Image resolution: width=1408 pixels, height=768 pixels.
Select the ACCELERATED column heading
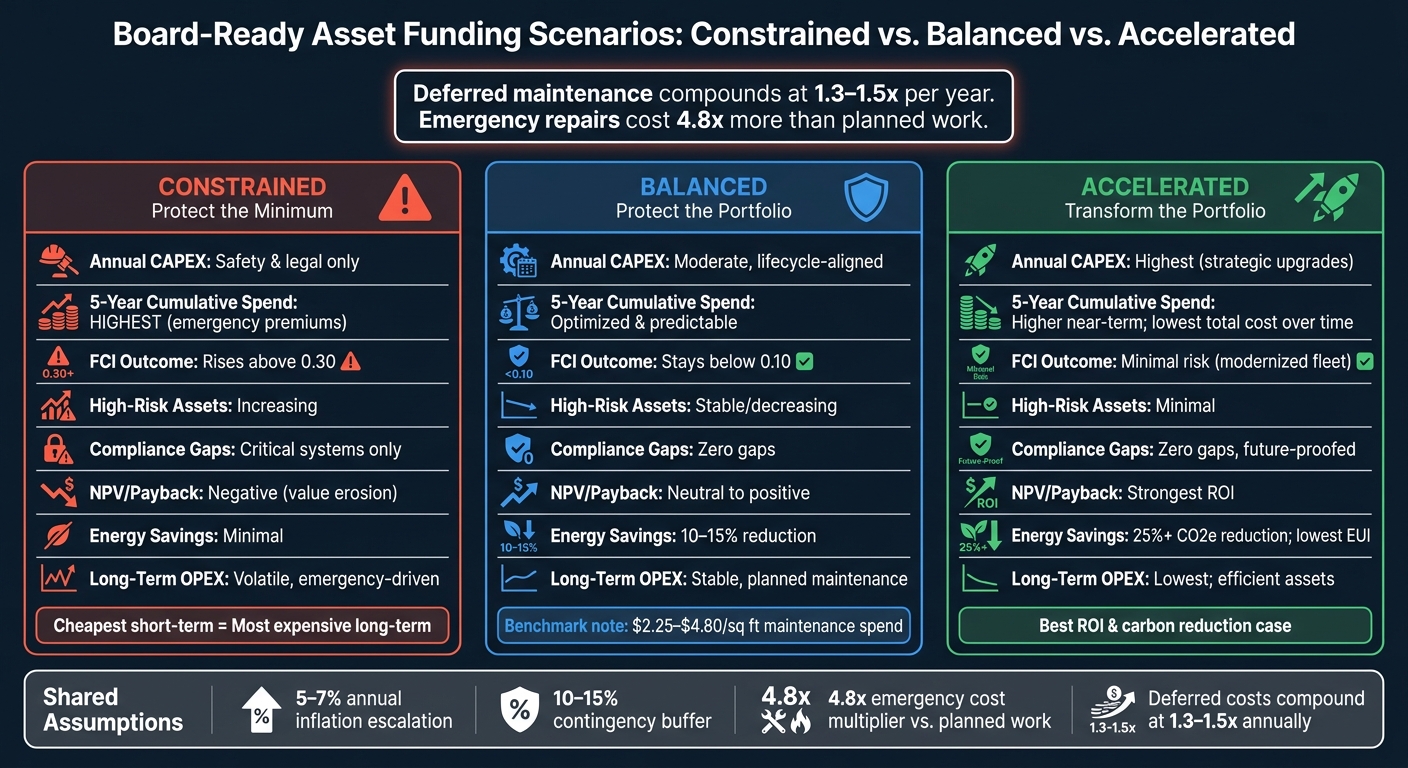[1165, 186]
